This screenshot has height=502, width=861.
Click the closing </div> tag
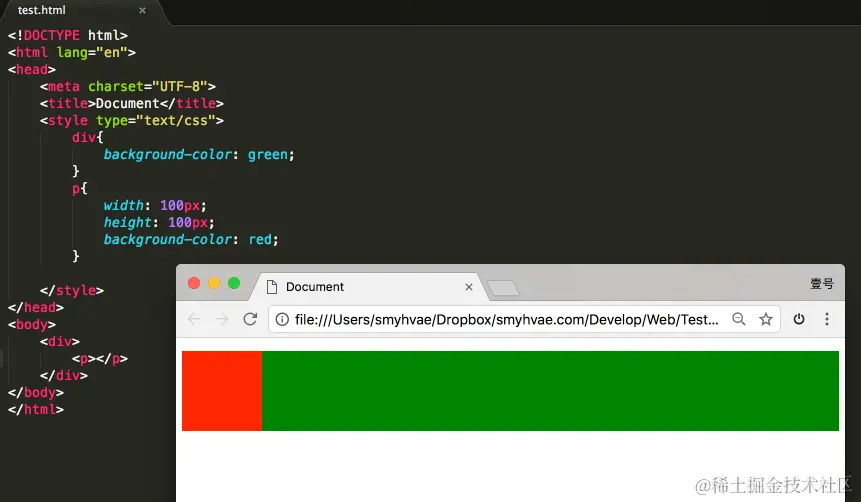(64, 375)
